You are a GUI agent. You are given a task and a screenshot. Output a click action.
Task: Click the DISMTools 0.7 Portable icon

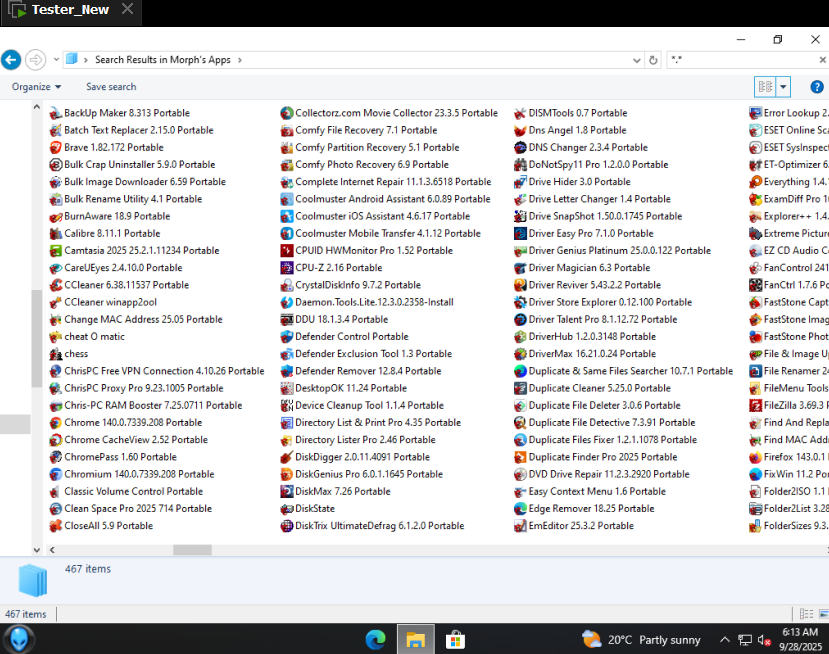pos(520,113)
